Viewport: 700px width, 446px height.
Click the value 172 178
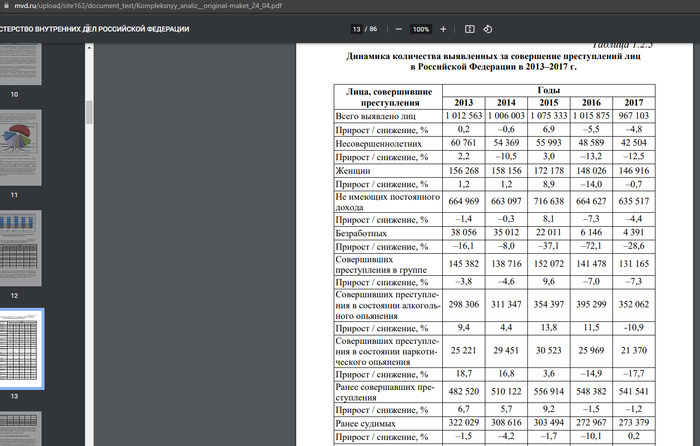[x=549, y=171]
